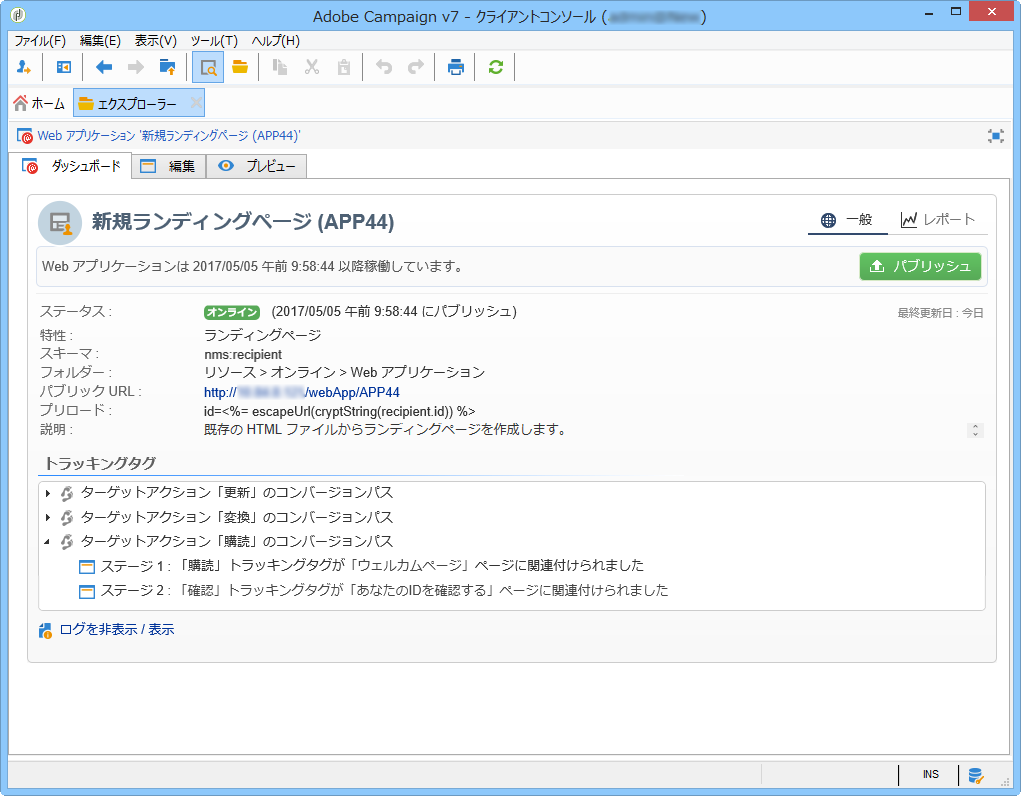Screen dimensions: 1025x800
Task: Collapse the 「購読」 conversion path node
Action: pos(47,542)
